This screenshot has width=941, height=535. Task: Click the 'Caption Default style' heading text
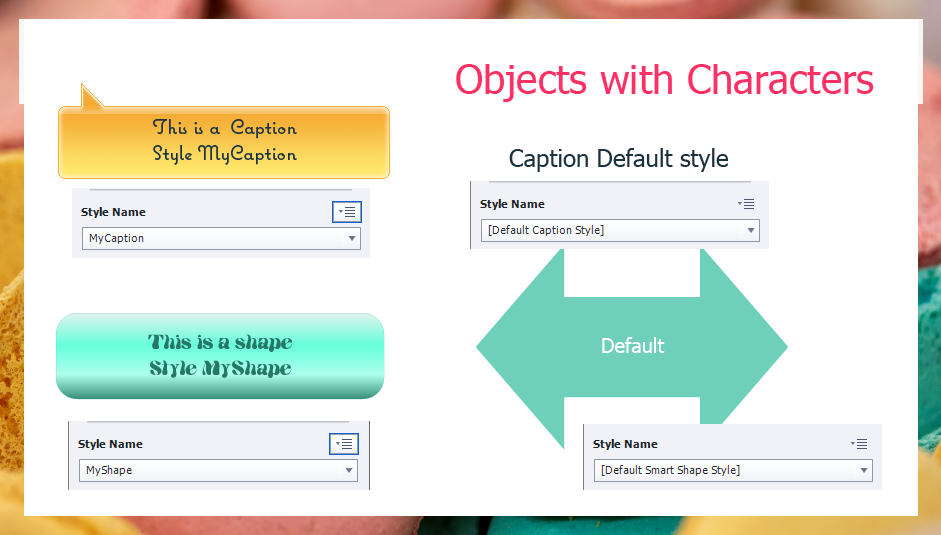(618, 159)
